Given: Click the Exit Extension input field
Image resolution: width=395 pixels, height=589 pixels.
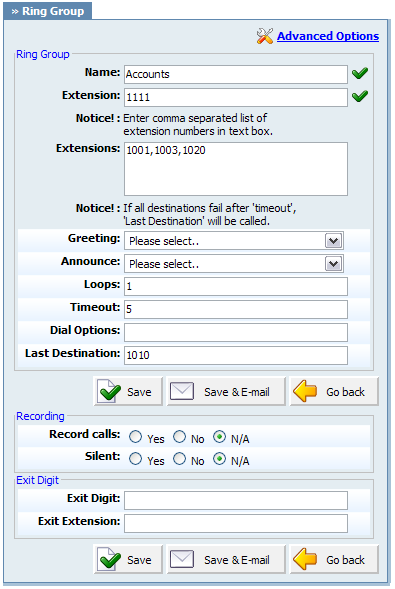Looking at the screenshot, I should [x=236, y=523].
